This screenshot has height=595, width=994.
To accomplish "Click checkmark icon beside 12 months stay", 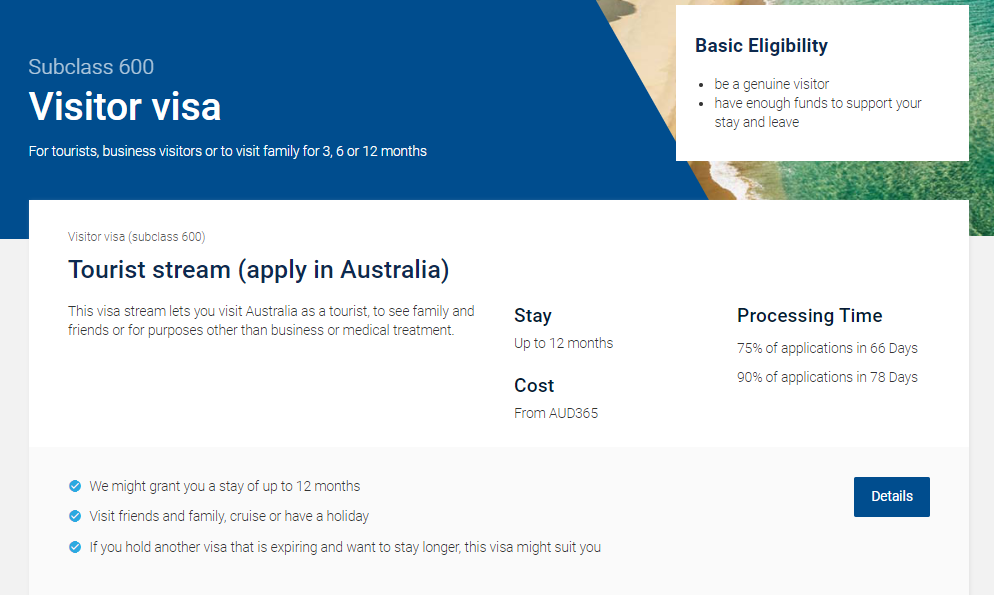I will coord(75,486).
